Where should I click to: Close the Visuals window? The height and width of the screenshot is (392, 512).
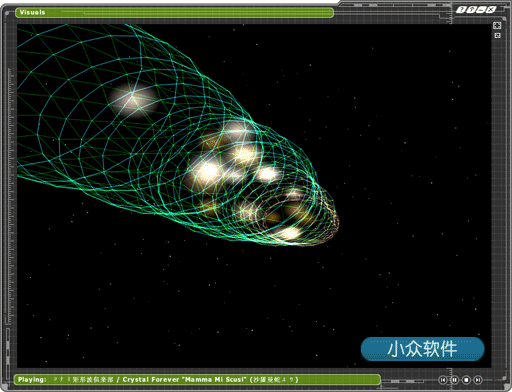(x=490, y=10)
